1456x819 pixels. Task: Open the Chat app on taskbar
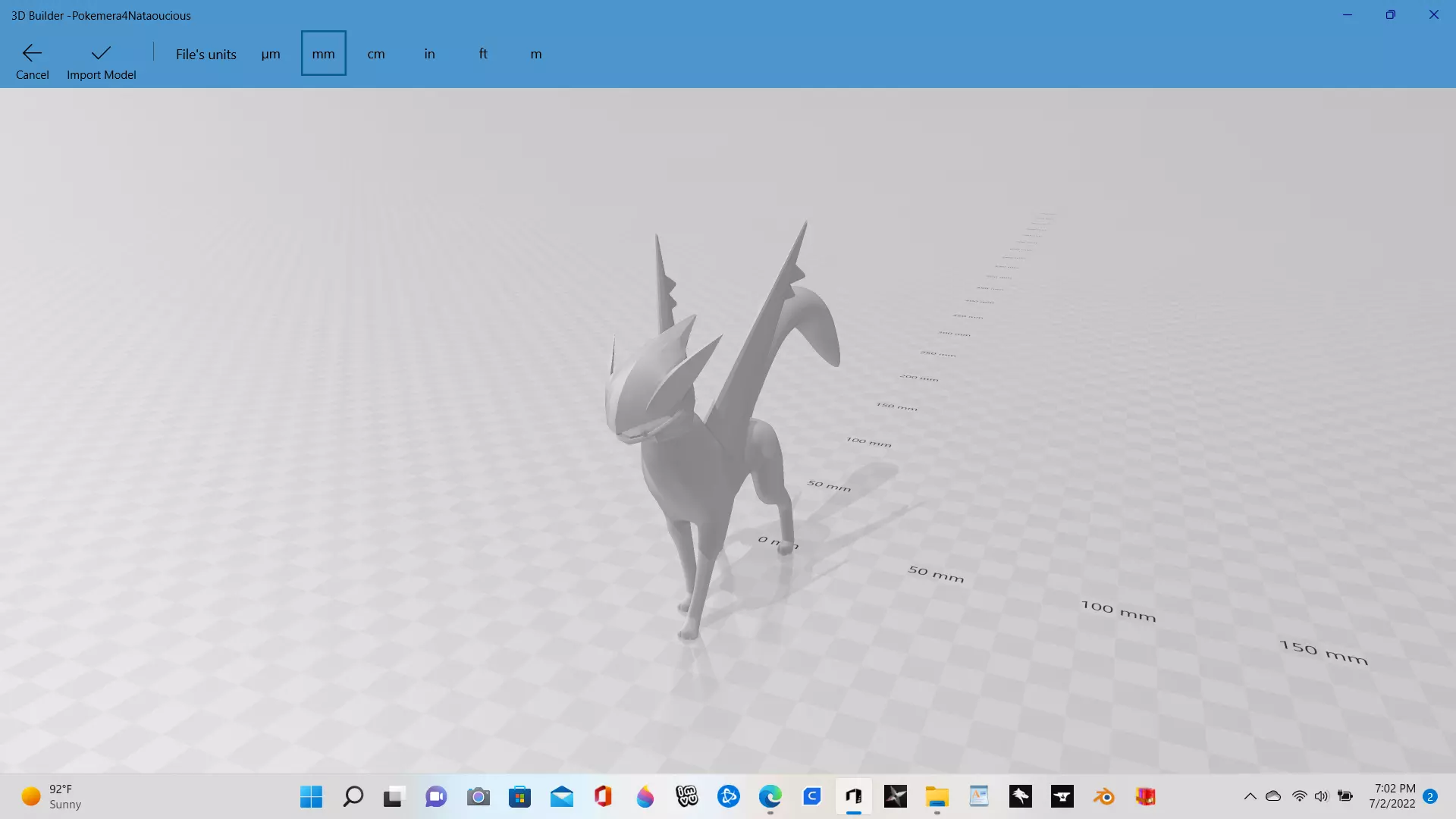[436, 797]
